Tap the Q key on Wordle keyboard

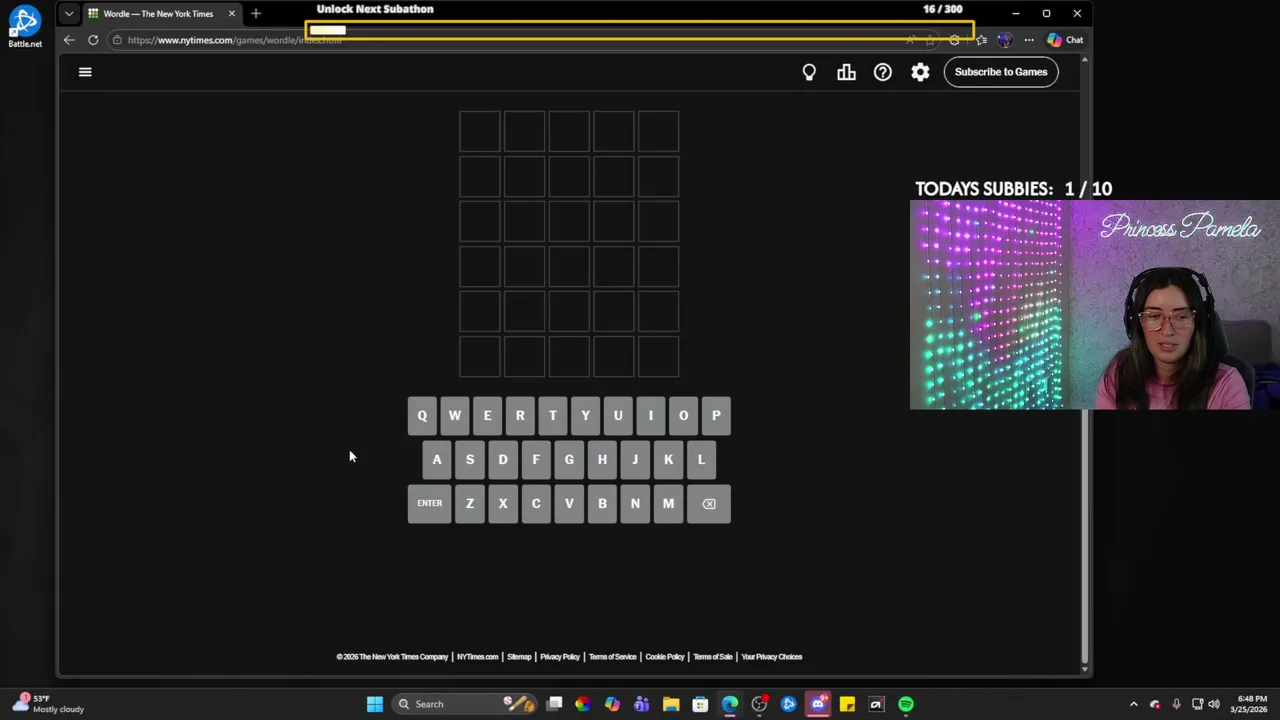click(x=422, y=416)
